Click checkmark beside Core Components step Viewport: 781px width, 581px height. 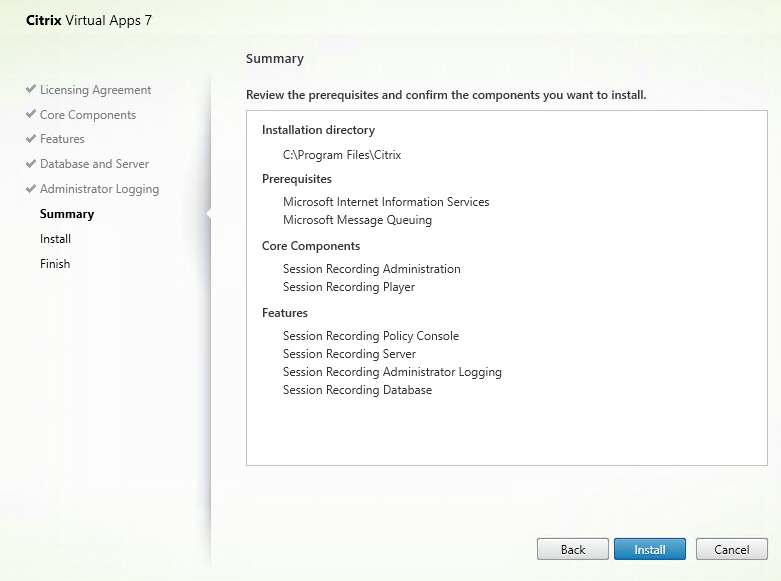coord(31,114)
